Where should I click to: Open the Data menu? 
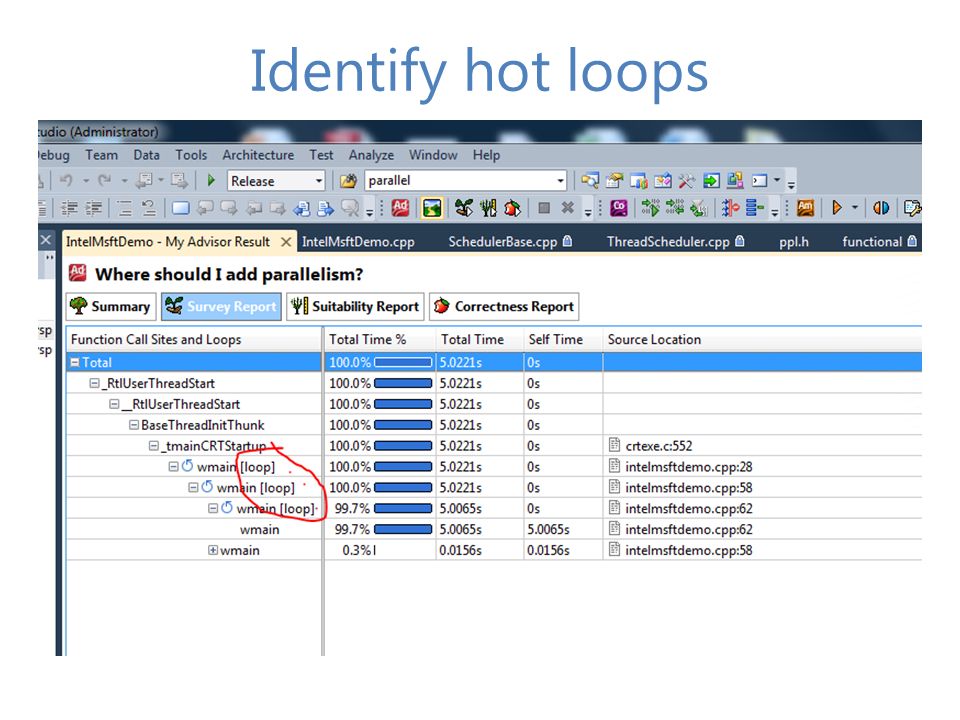pyautogui.click(x=146, y=155)
